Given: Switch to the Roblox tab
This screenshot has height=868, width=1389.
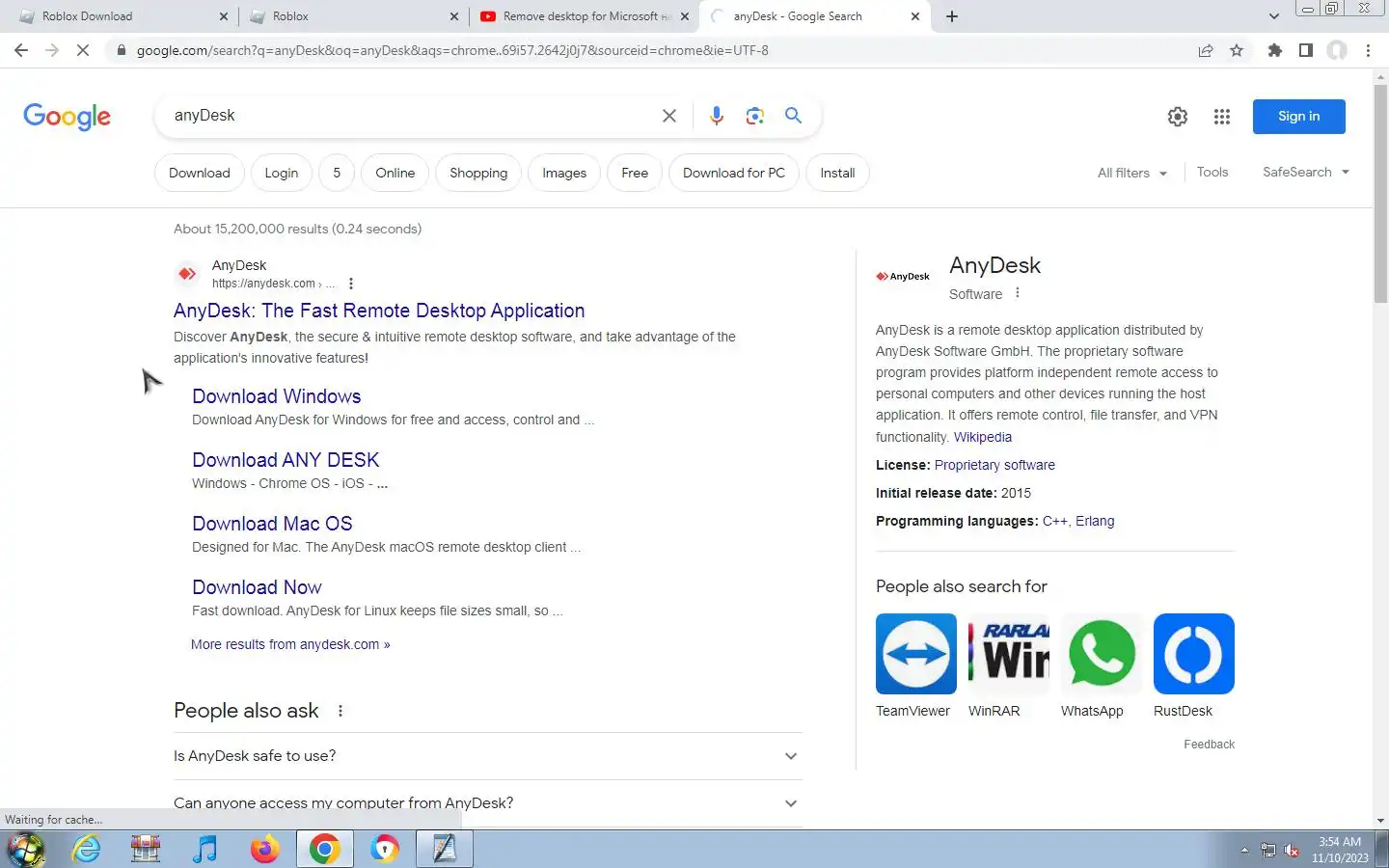Looking at the screenshot, I should tap(352, 16).
